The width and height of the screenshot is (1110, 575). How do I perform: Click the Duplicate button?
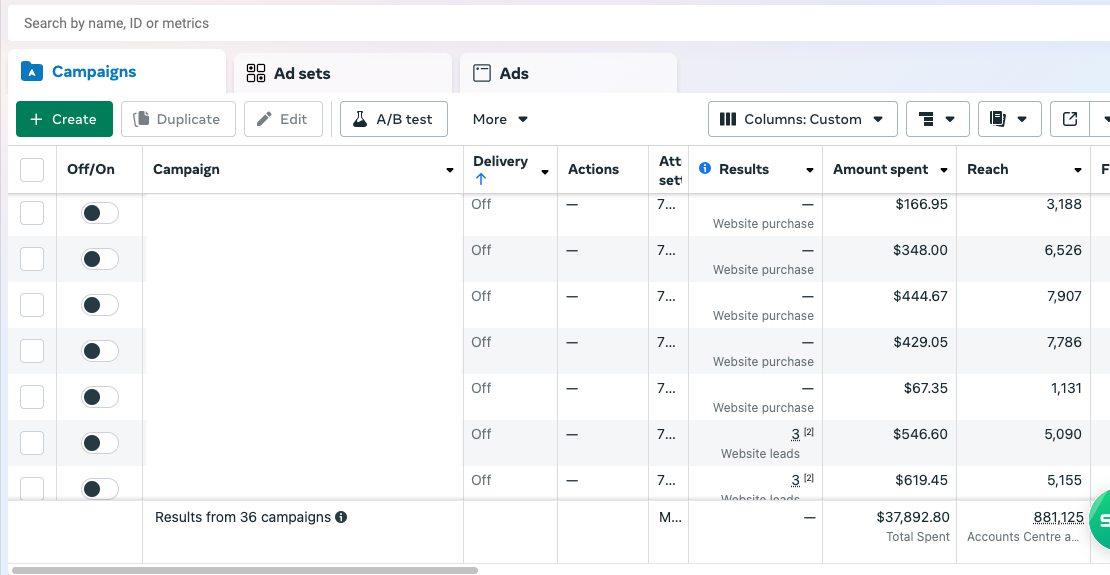pyautogui.click(x=177, y=119)
